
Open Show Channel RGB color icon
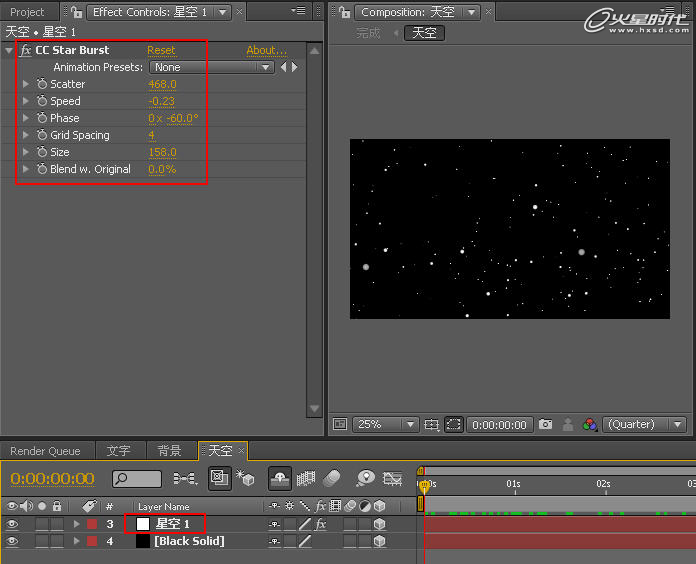coord(590,425)
